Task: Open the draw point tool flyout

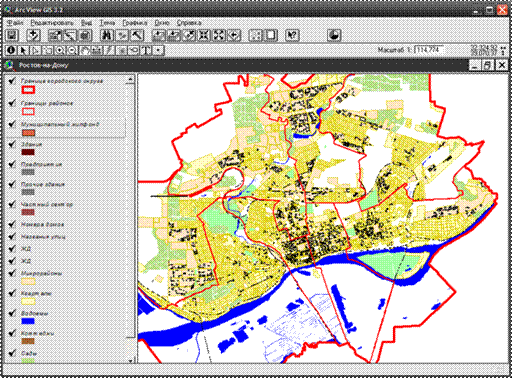Action: click(x=159, y=50)
